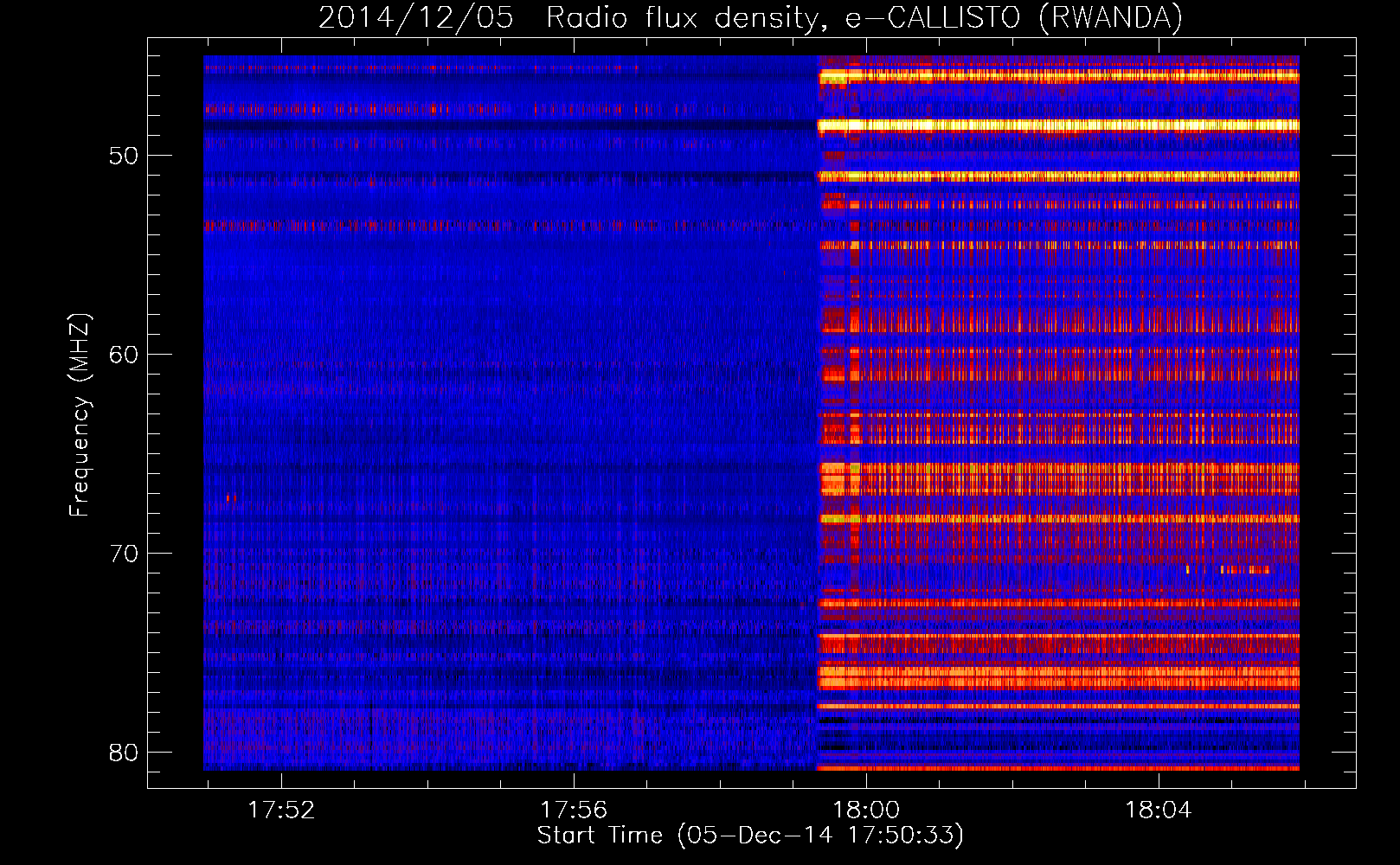1400x865 pixels.
Task: Click the plot title mentioning e-CALLISTO (RWANDA)
Action: coord(750,17)
